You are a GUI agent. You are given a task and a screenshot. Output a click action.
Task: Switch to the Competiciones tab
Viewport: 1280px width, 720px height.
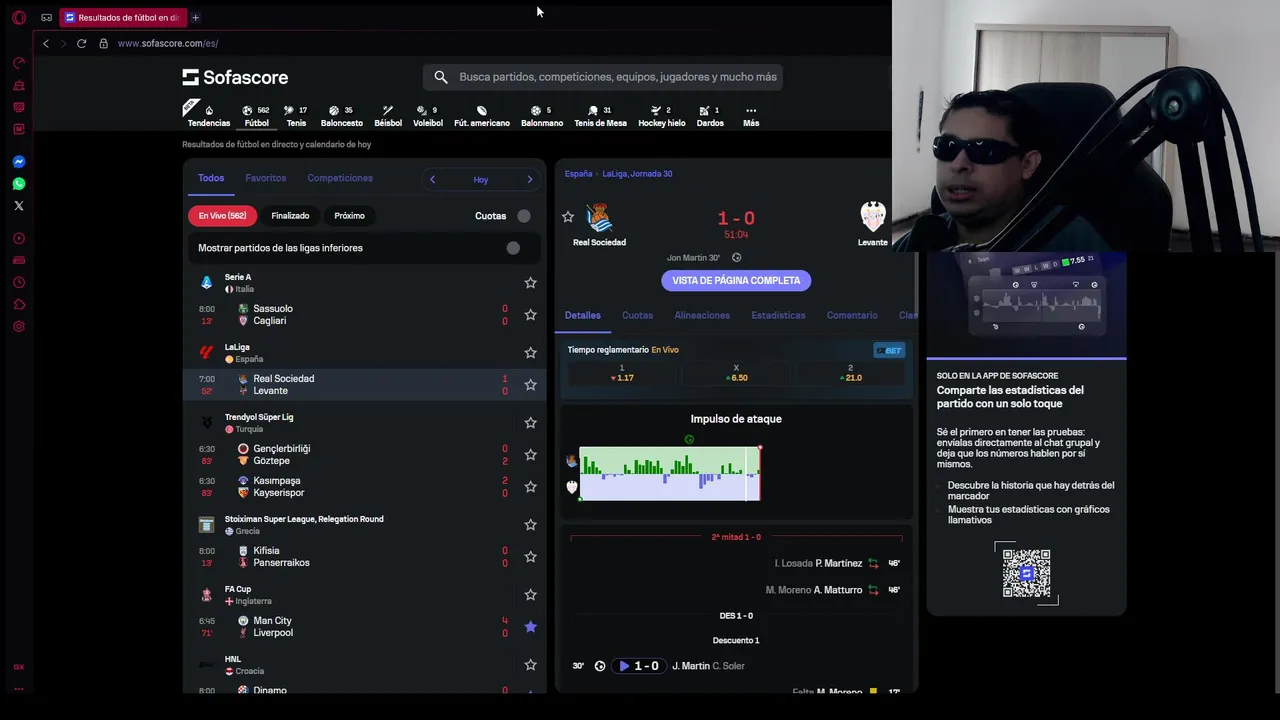340,178
